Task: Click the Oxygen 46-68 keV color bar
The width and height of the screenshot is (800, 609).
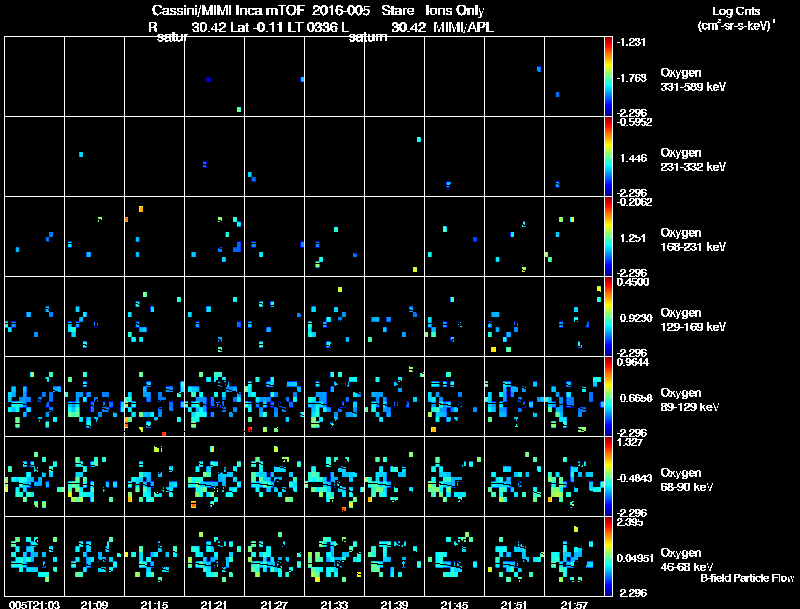Action: (608, 556)
